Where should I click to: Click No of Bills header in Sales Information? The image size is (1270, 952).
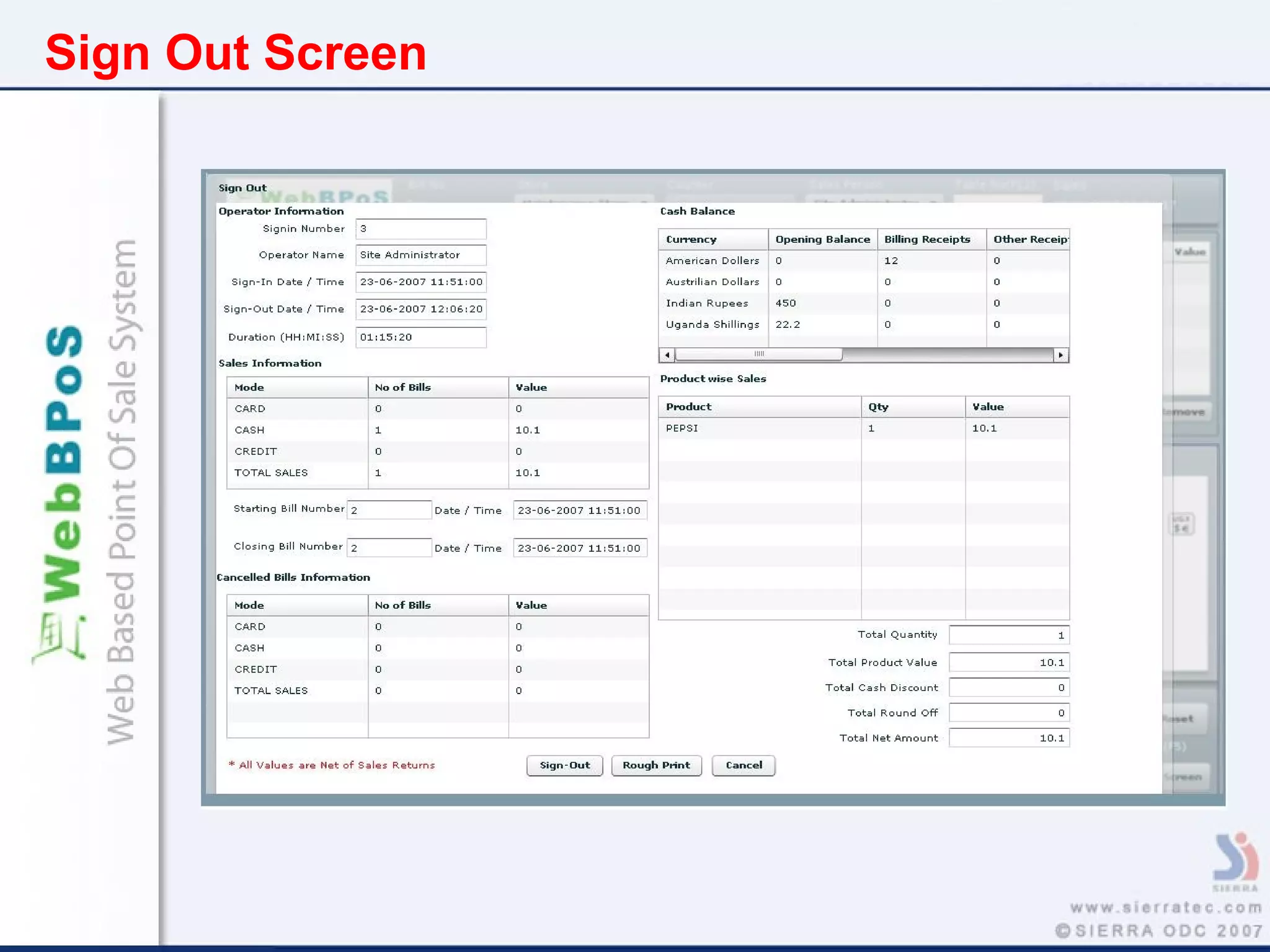(438, 387)
